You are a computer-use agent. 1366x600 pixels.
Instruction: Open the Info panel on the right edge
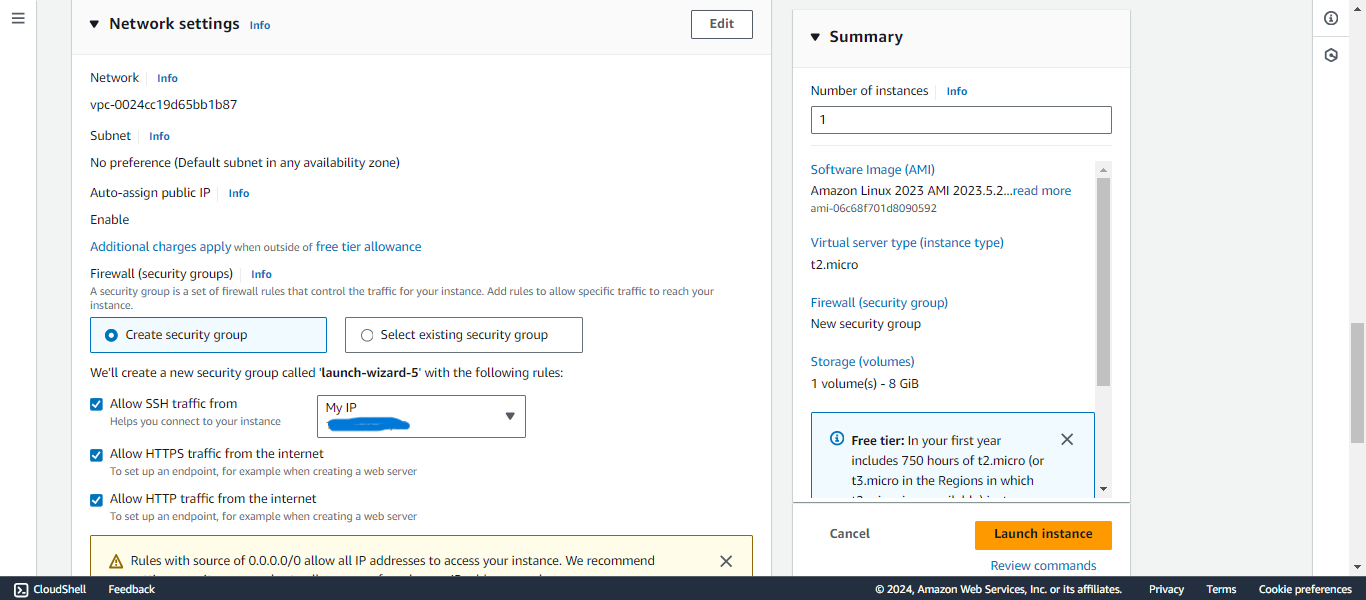coord(1330,18)
